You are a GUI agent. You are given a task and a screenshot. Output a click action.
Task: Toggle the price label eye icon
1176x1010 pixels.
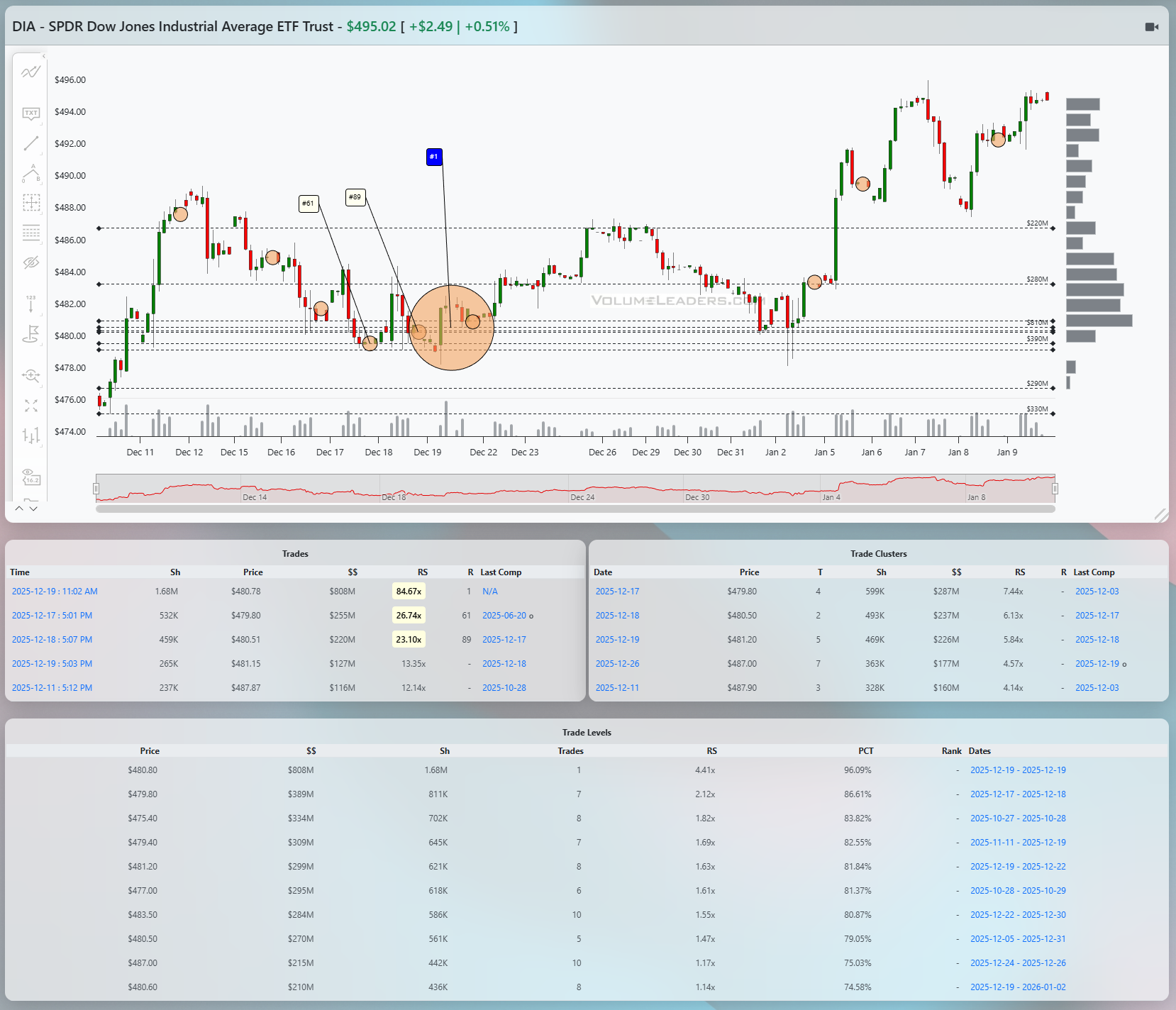[30, 477]
